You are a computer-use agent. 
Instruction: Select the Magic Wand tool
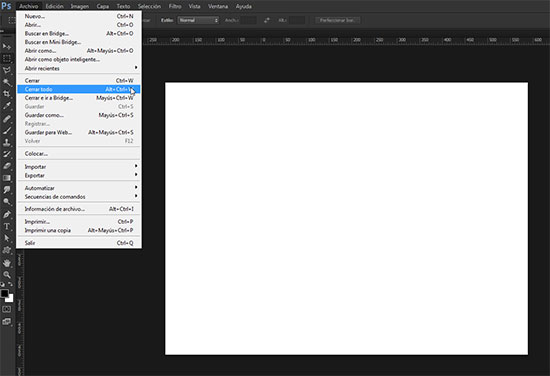7,82
